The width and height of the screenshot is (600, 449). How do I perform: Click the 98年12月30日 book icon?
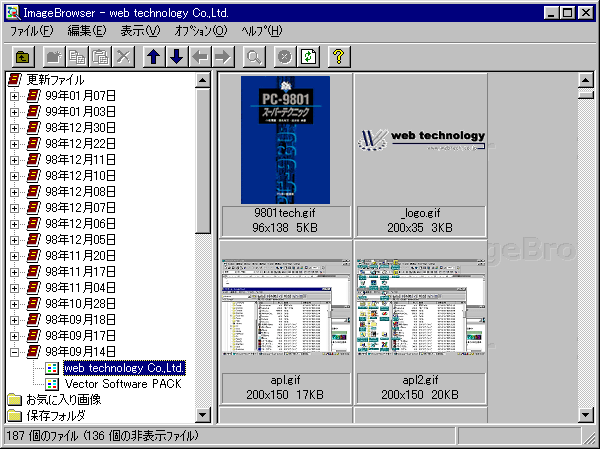pos(34,127)
